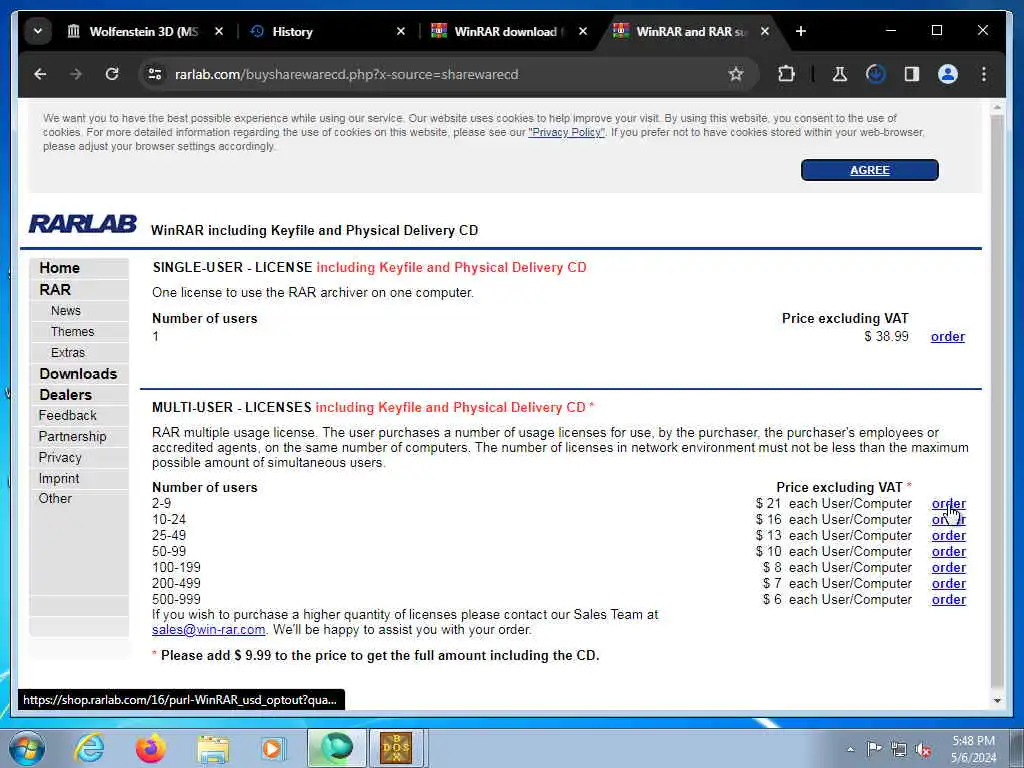1024x768 pixels.
Task: Open the Windows Start orb
Action: 27,748
